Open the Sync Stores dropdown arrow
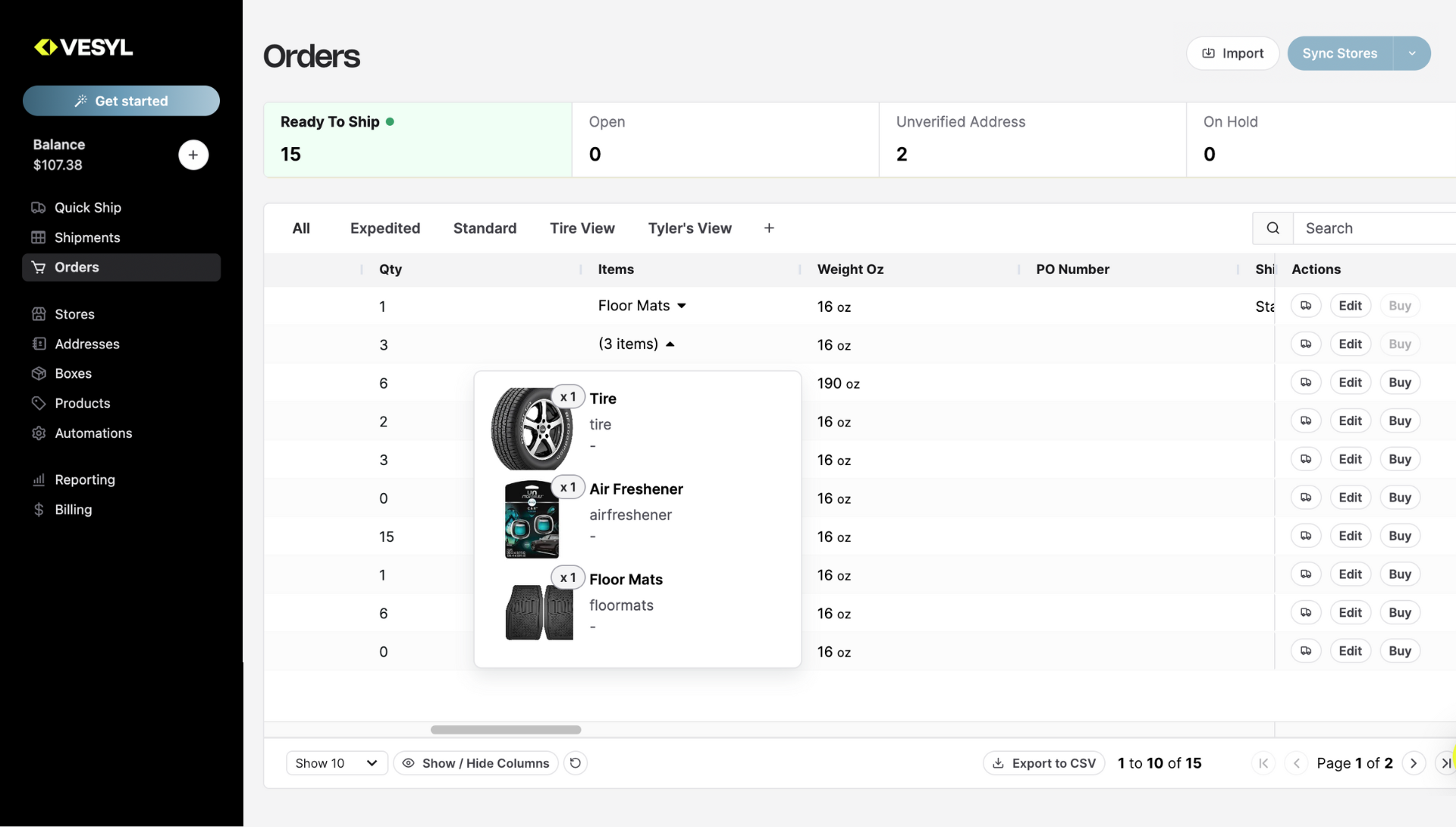 click(x=1412, y=54)
